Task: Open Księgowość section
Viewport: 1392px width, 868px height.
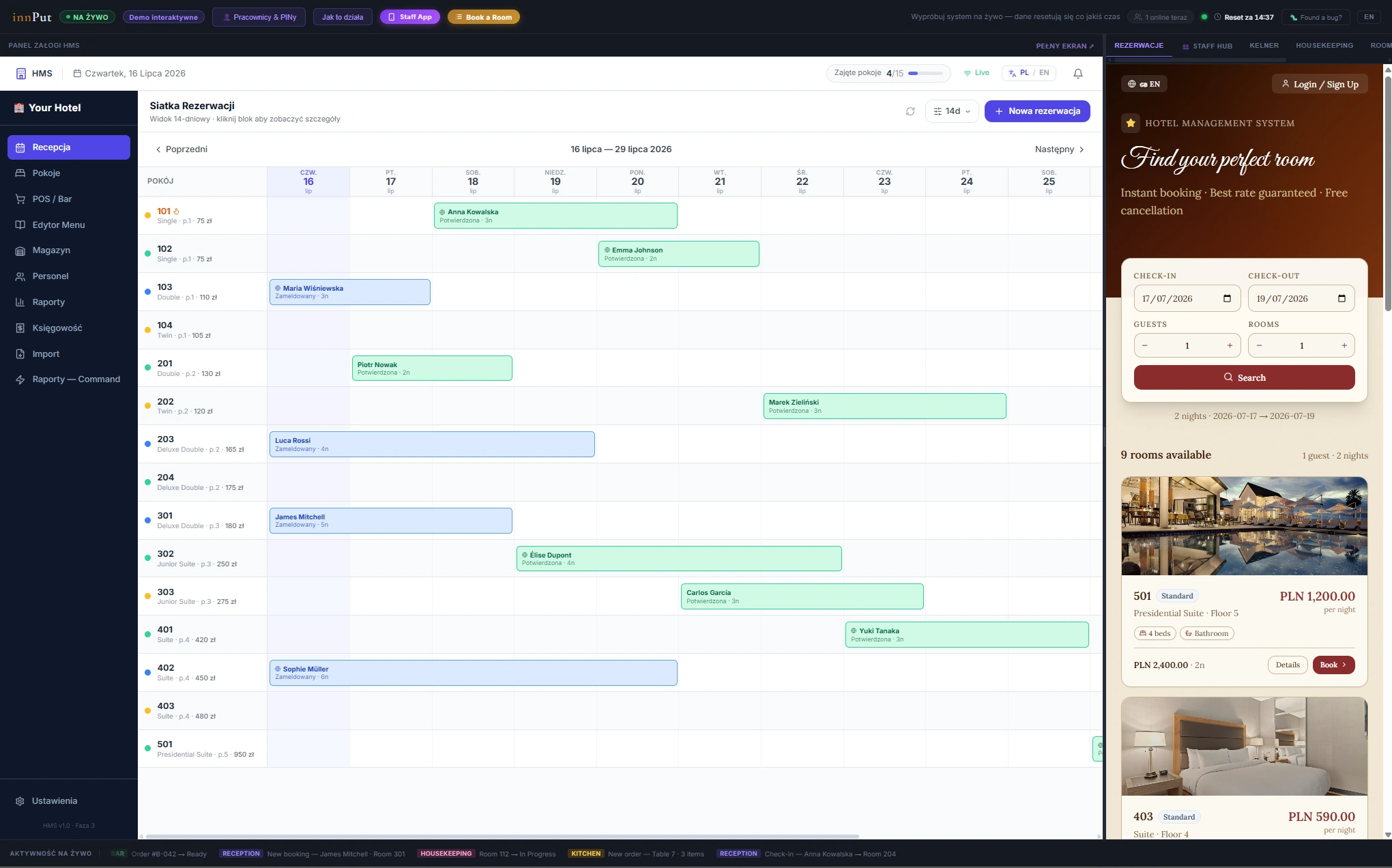Action: click(69, 328)
